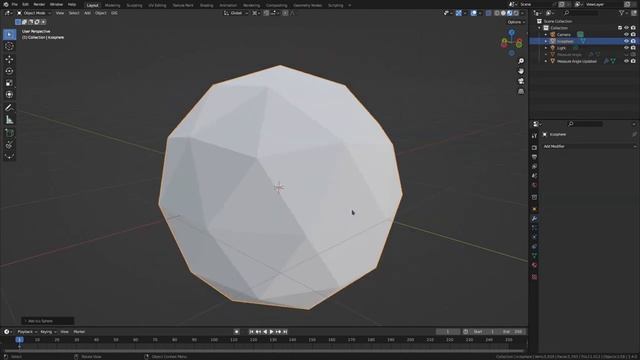Switch to the Shading workspace tab
Image resolution: width=640 pixels, height=360 pixels.
point(207,5)
